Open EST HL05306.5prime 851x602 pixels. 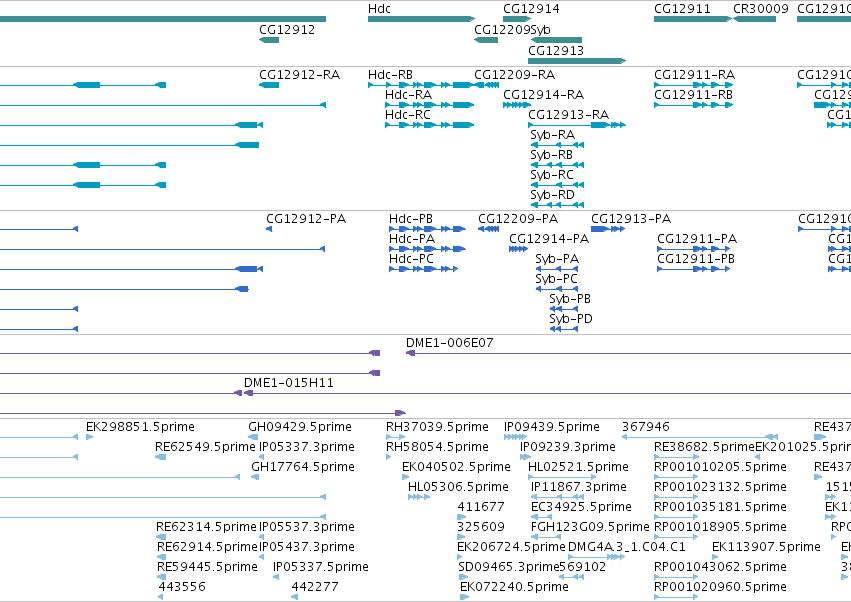point(459,487)
